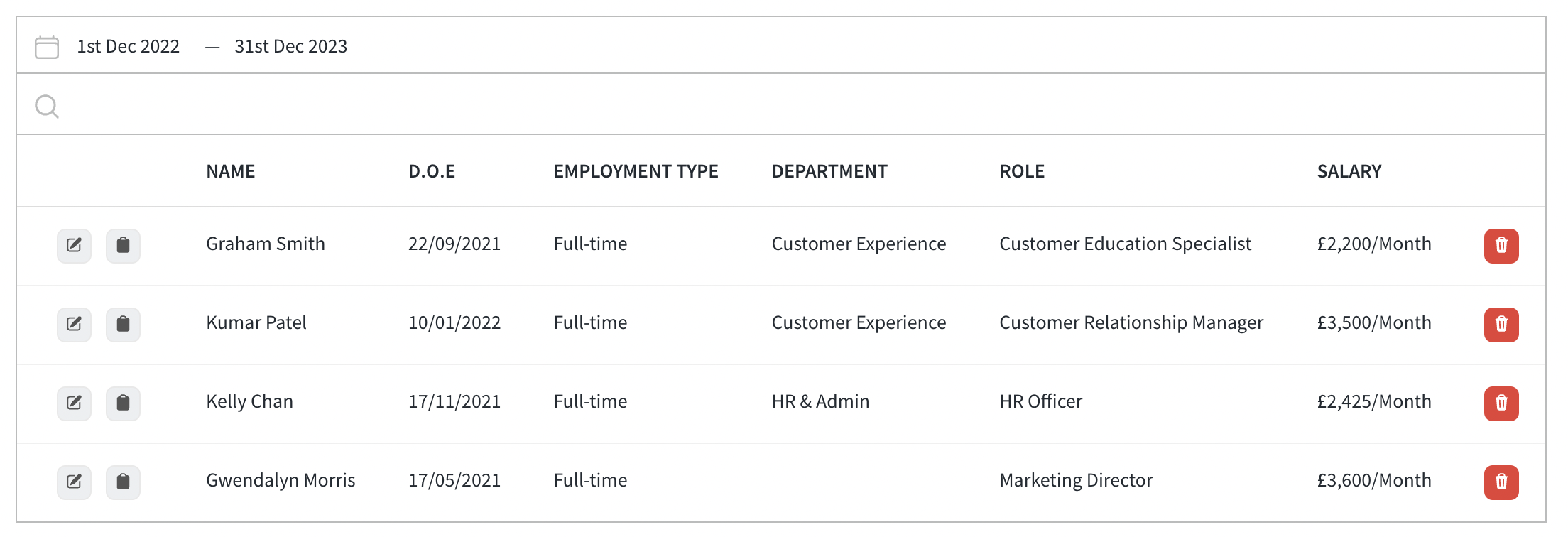Open clipboard icon for Kelly Chan
Screen dimensions: 1568x537
(123, 403)
